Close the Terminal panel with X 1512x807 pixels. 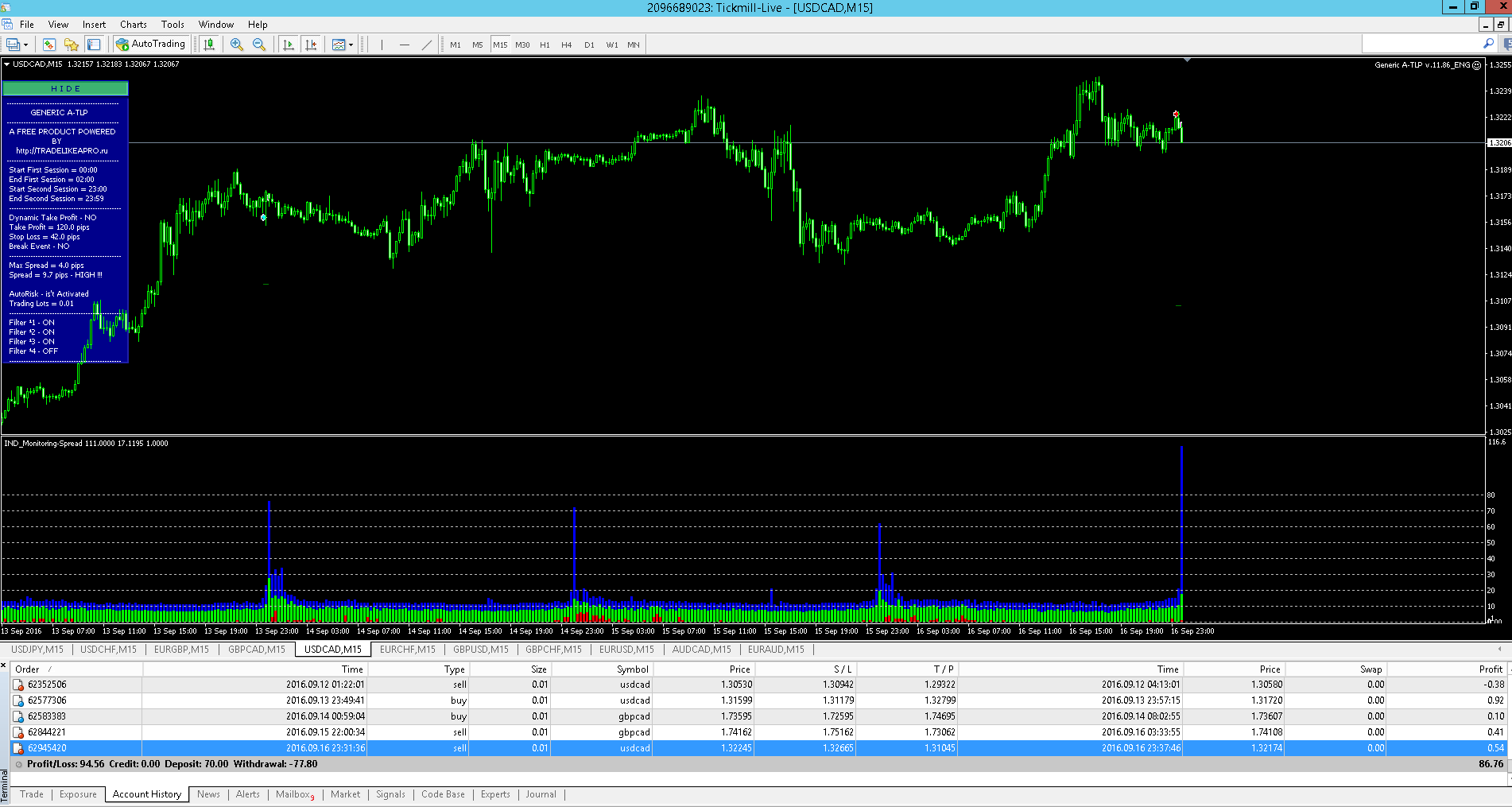click(x=4, y=665)
